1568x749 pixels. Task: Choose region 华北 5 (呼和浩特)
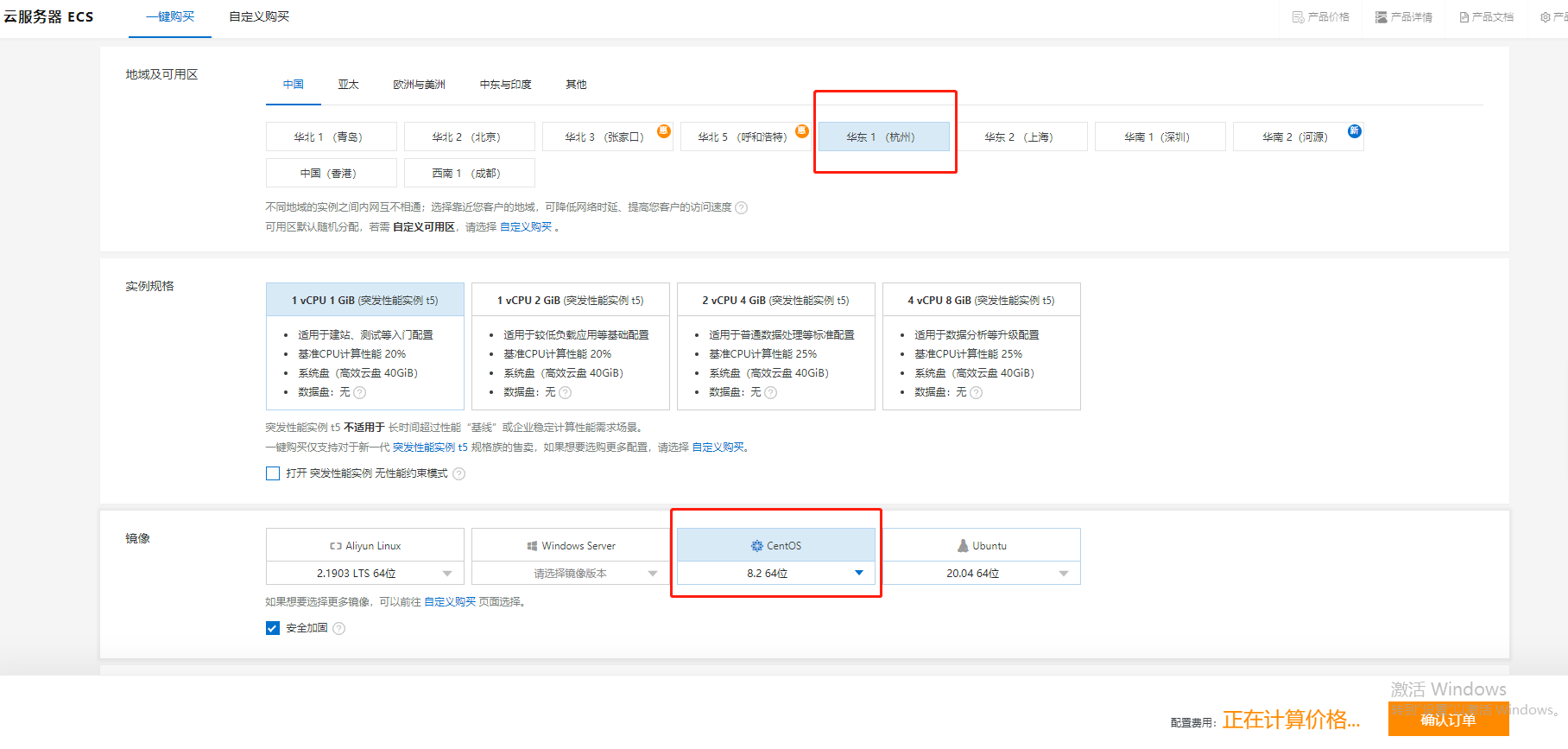[x=746, y=136]
